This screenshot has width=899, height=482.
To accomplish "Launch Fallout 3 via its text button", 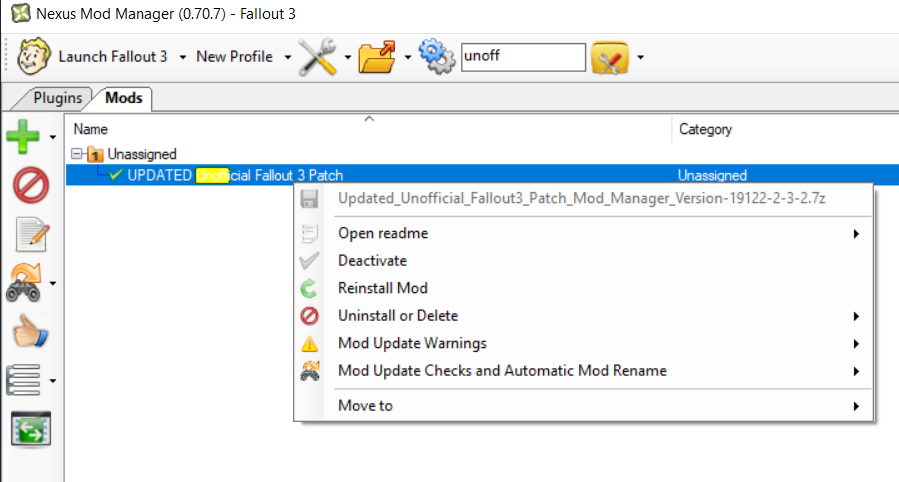I will tap(113, 57).
